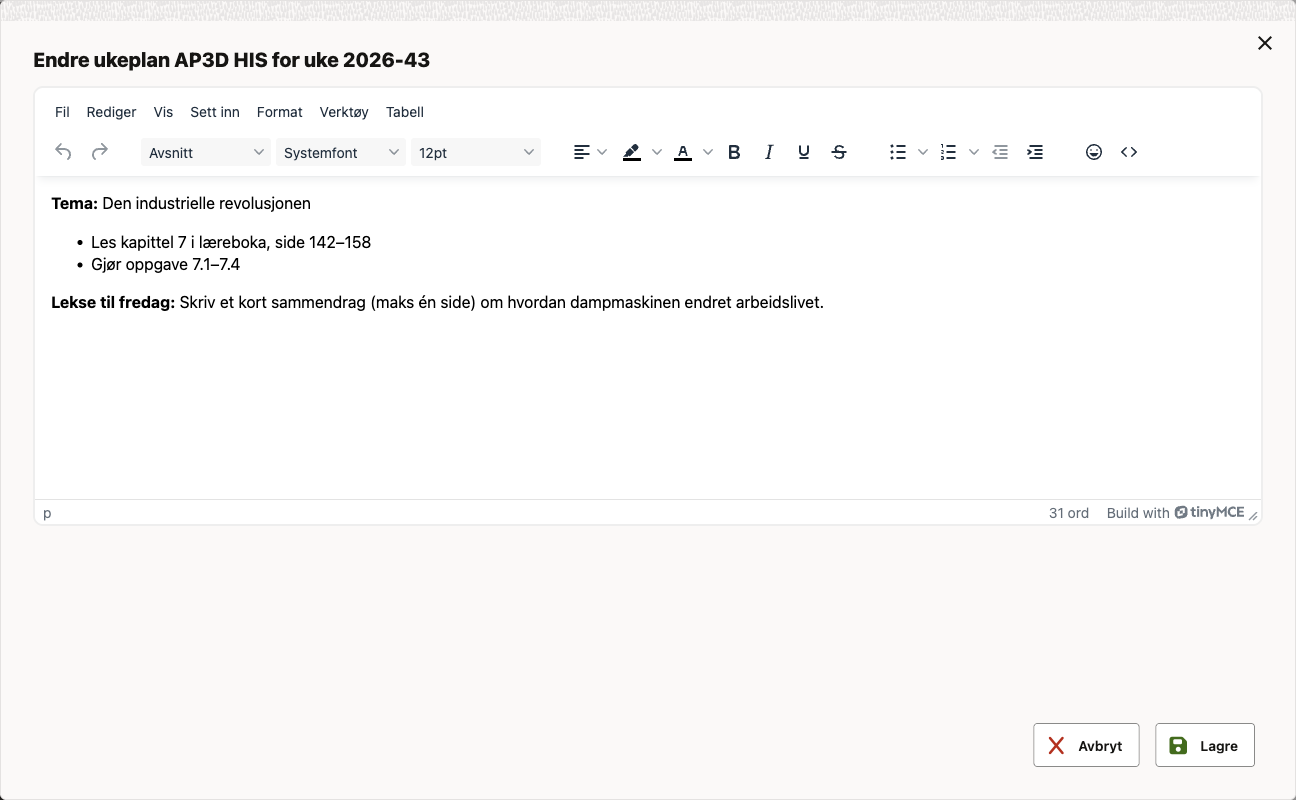Click the p element path in statusbar
This screenshot has width=1296, height=800.
pyautogui.click(x=47, y=513)
